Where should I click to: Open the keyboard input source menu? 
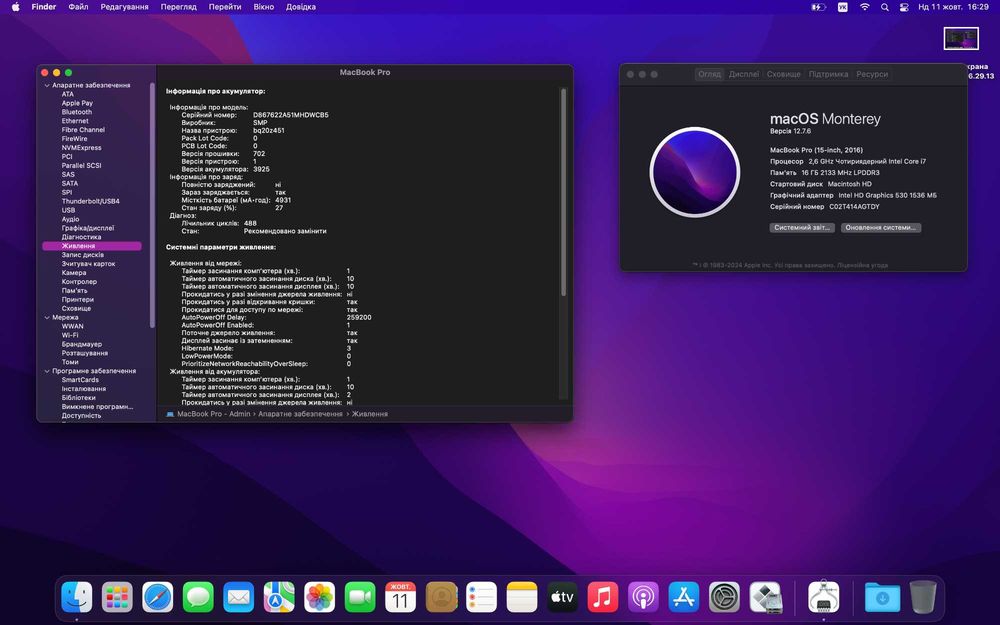842,7
